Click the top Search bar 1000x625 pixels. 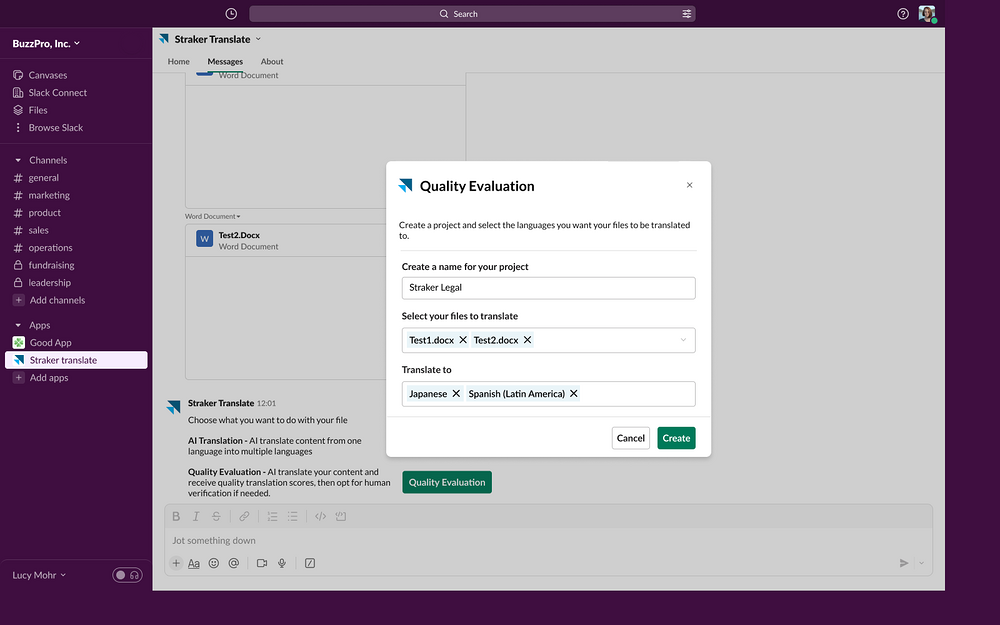point(472,13)
